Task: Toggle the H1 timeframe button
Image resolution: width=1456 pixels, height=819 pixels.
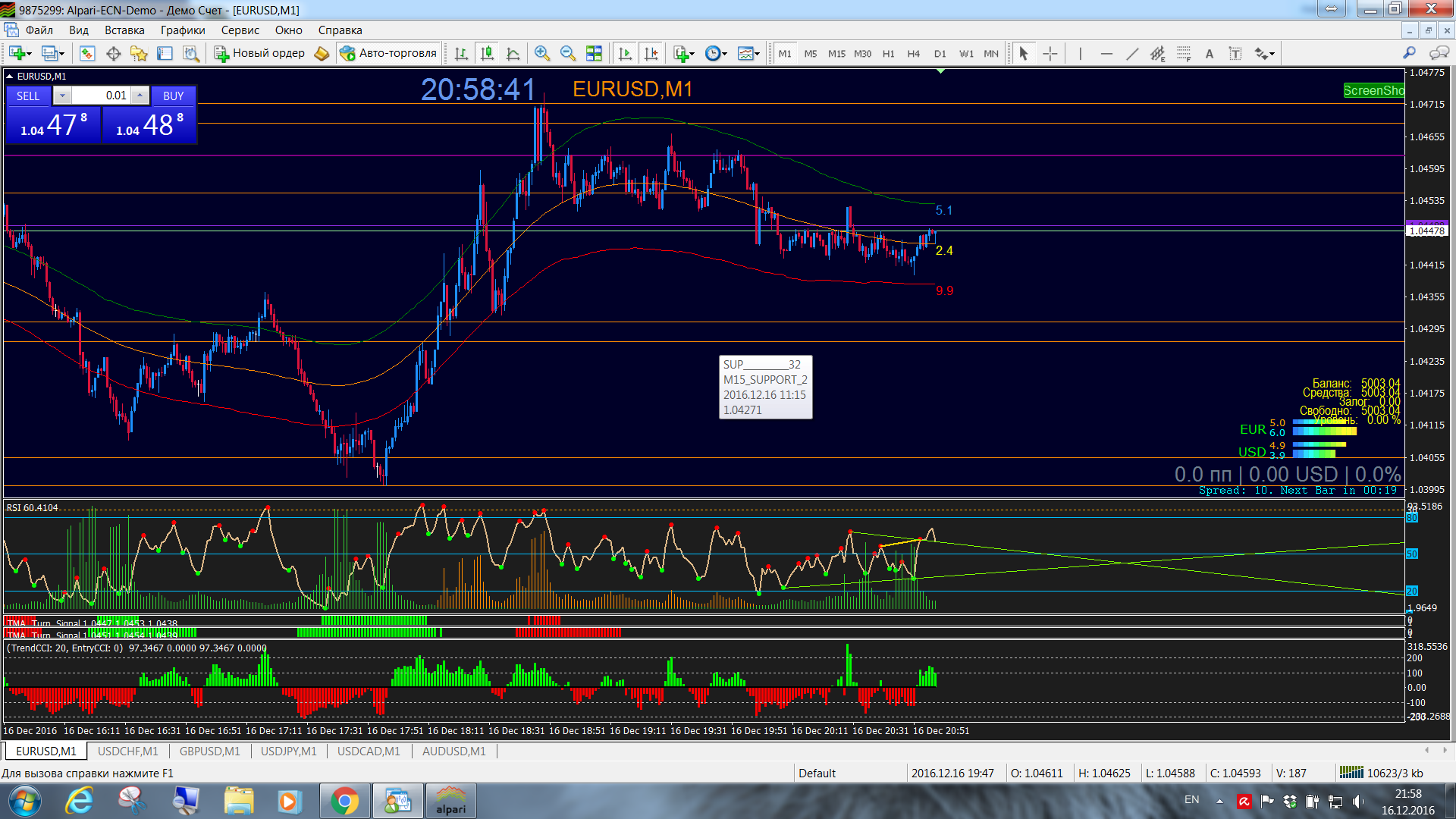Action: pyautogui.click(x=889, y=53)
